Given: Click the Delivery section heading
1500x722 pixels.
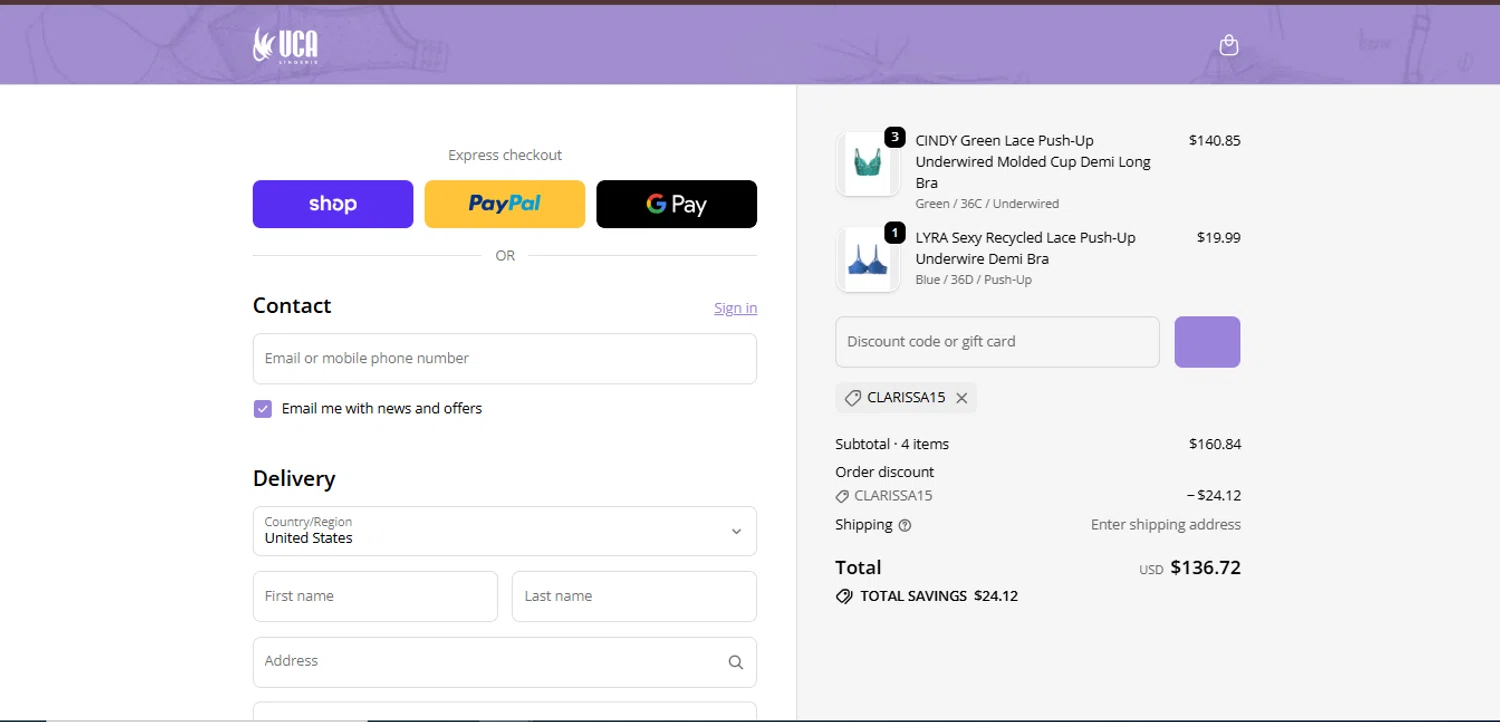Looking at the screenshot, I should pos(294,479).
